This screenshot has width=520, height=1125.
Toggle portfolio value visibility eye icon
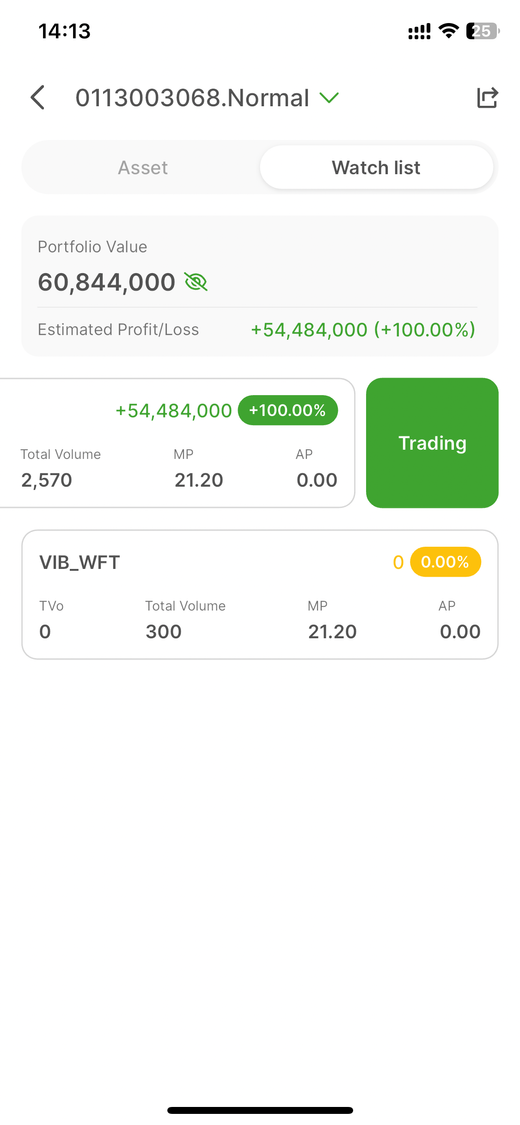pos(196,282)
